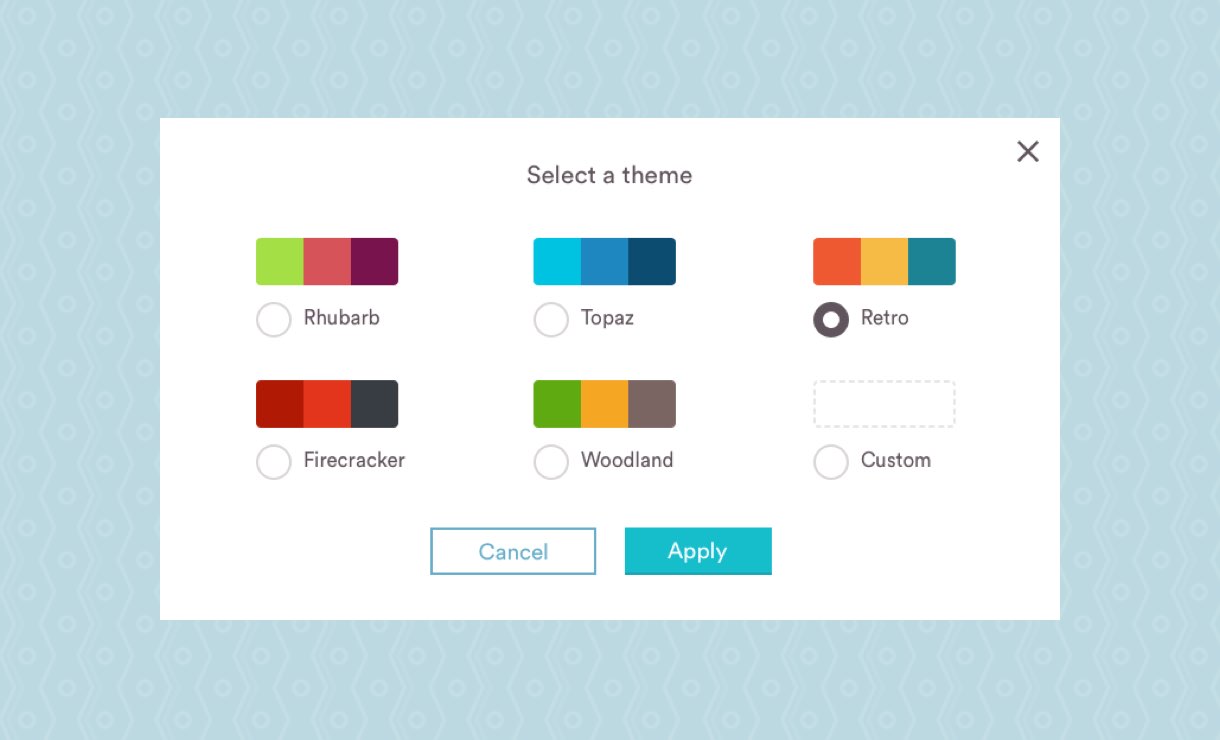Select the Rhubarb radio button
The height and width of the screenshot is (740, 1220).
point(274,320)
